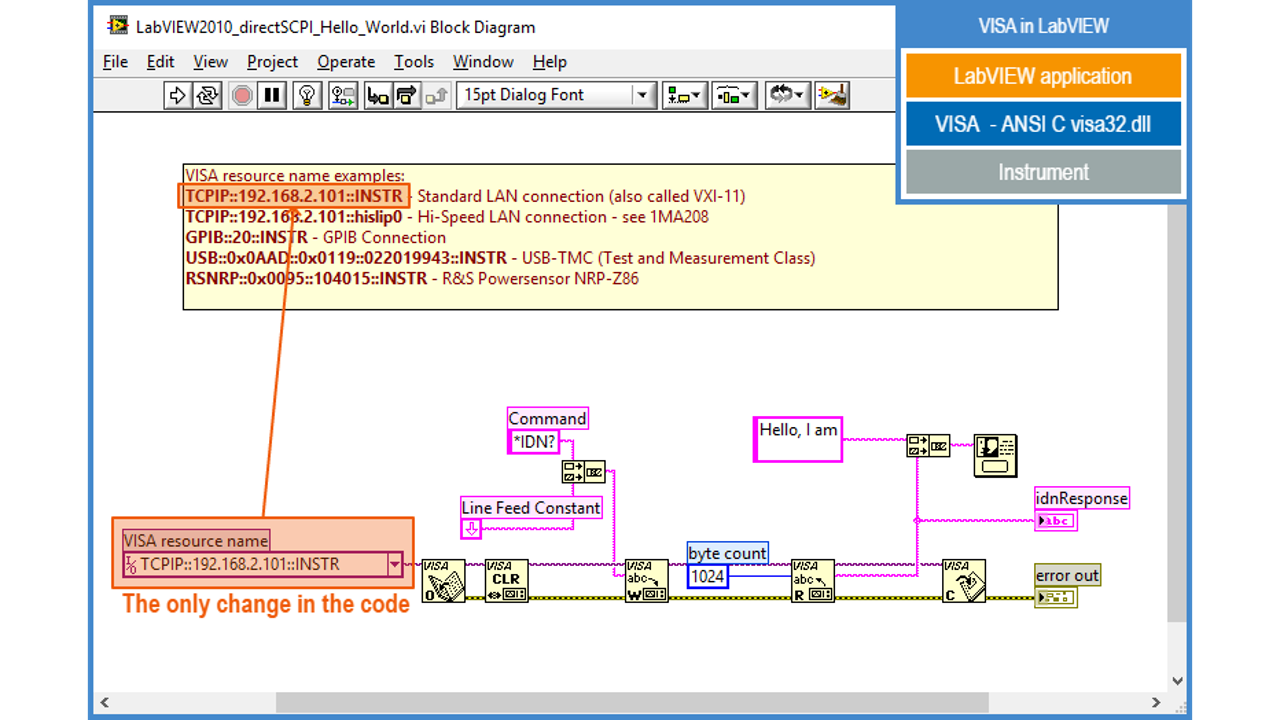Toggle Highlight Execution light bulb
The height and width of the screenshot is (720, 1280).
307,95
